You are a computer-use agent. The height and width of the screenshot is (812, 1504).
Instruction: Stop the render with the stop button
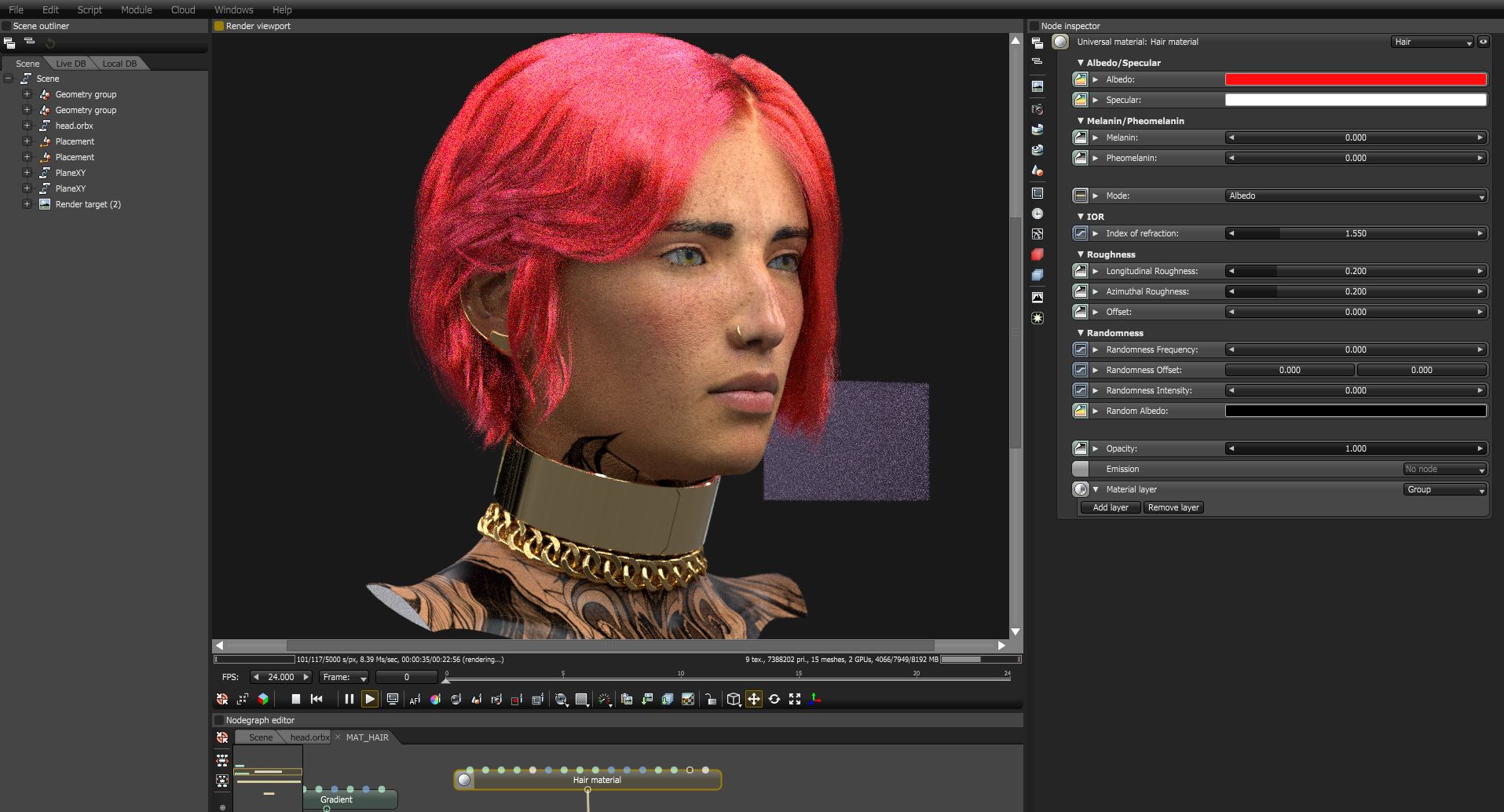(x=295, y=699)
